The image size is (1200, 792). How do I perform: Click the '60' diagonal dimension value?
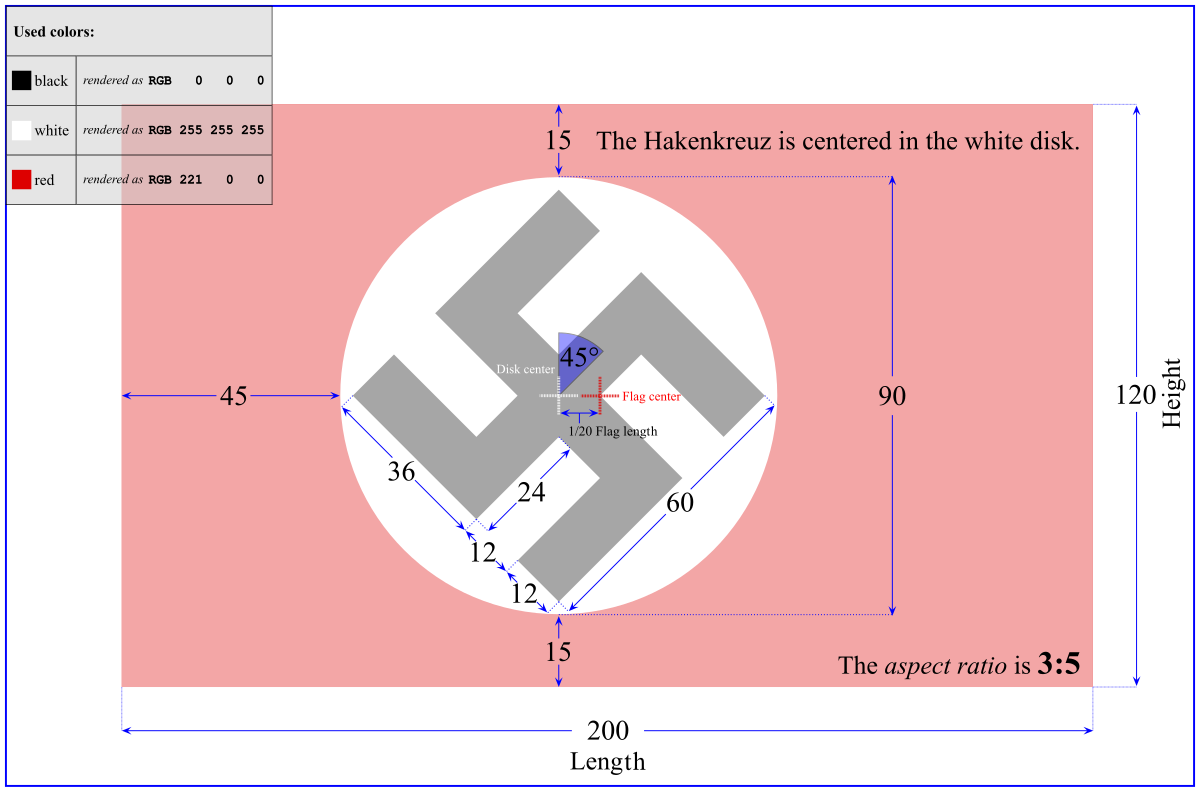click(680, 503)
